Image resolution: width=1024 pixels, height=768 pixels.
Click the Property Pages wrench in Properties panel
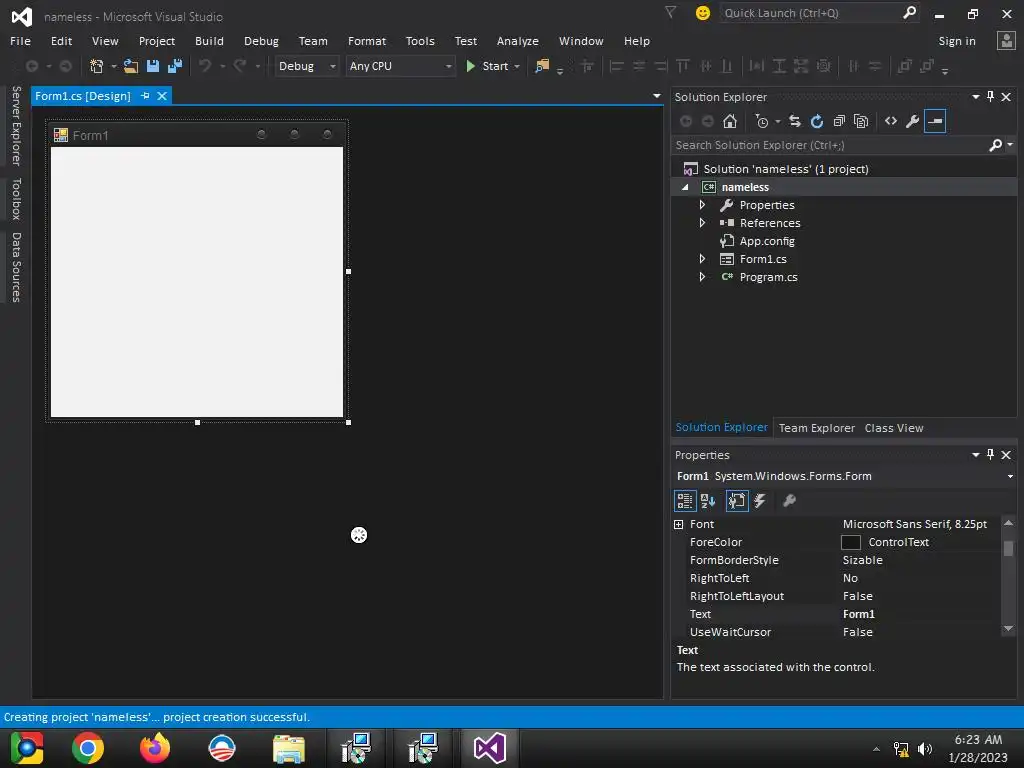click(x=790, y=501)
